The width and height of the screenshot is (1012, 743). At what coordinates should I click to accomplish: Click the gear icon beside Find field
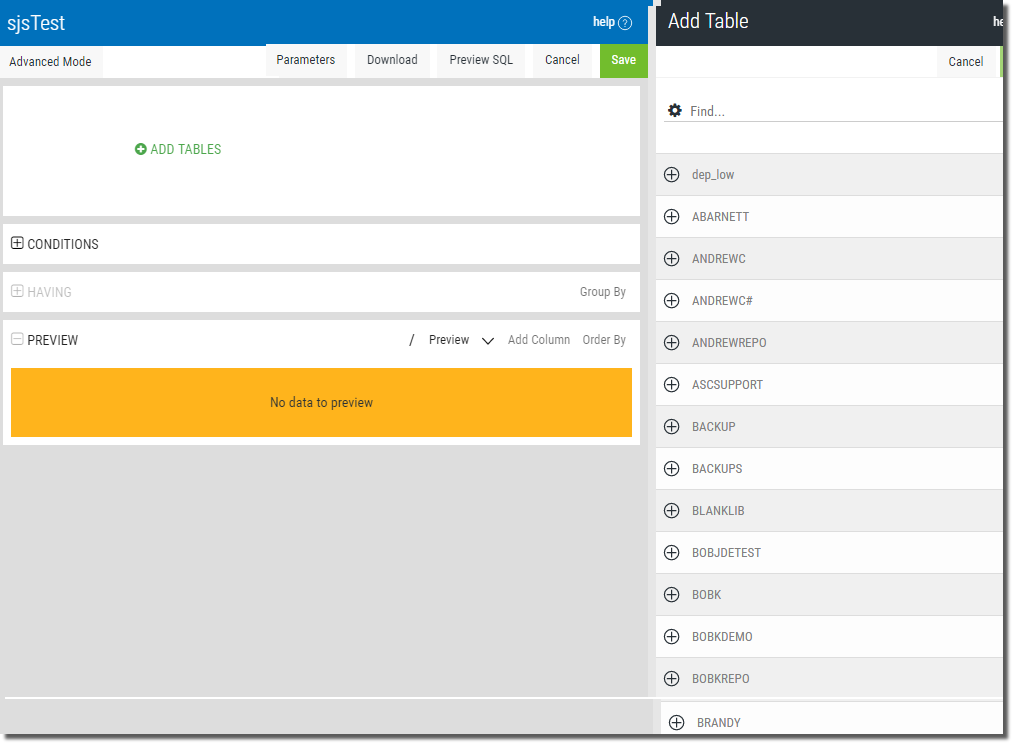tap(675, 111)
